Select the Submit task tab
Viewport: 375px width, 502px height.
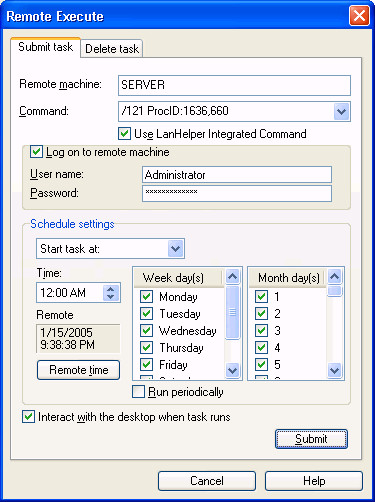[x=45, y=47]
